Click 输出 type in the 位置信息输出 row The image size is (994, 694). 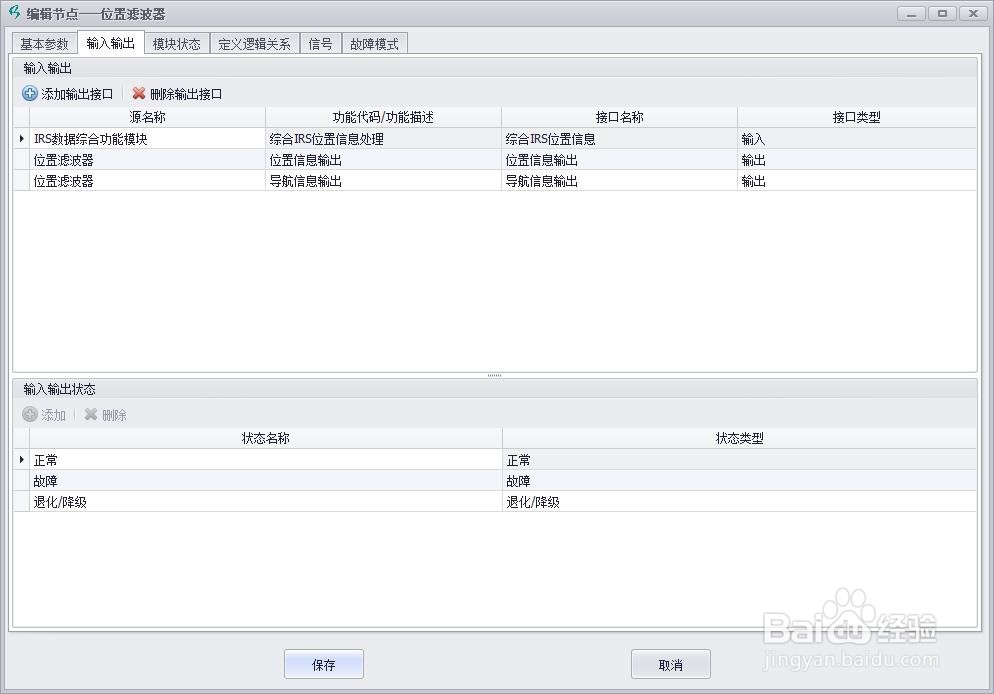click(857, 160)
